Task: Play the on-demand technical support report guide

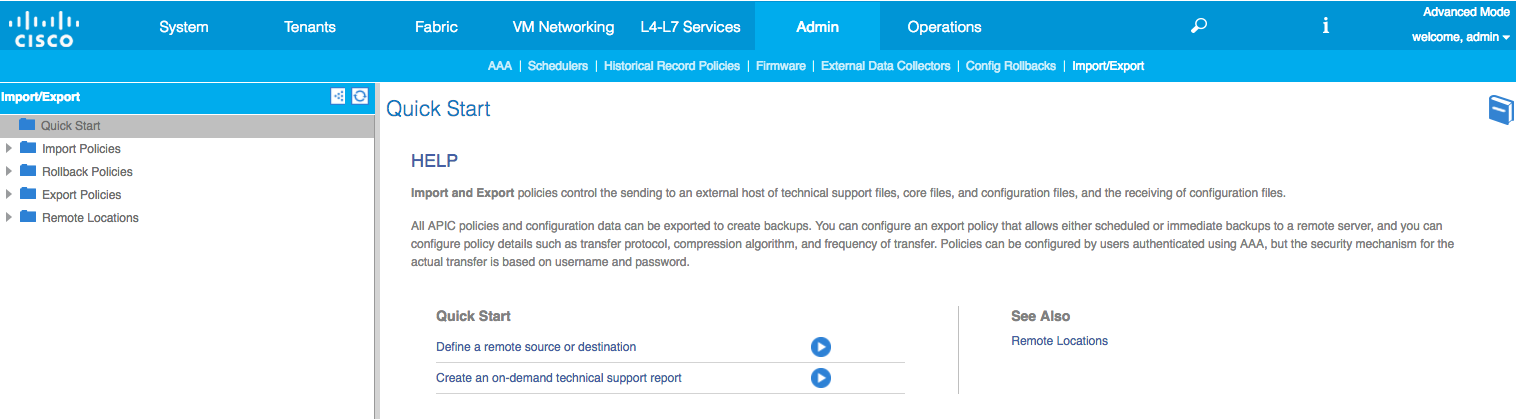Action: [820, 378]
